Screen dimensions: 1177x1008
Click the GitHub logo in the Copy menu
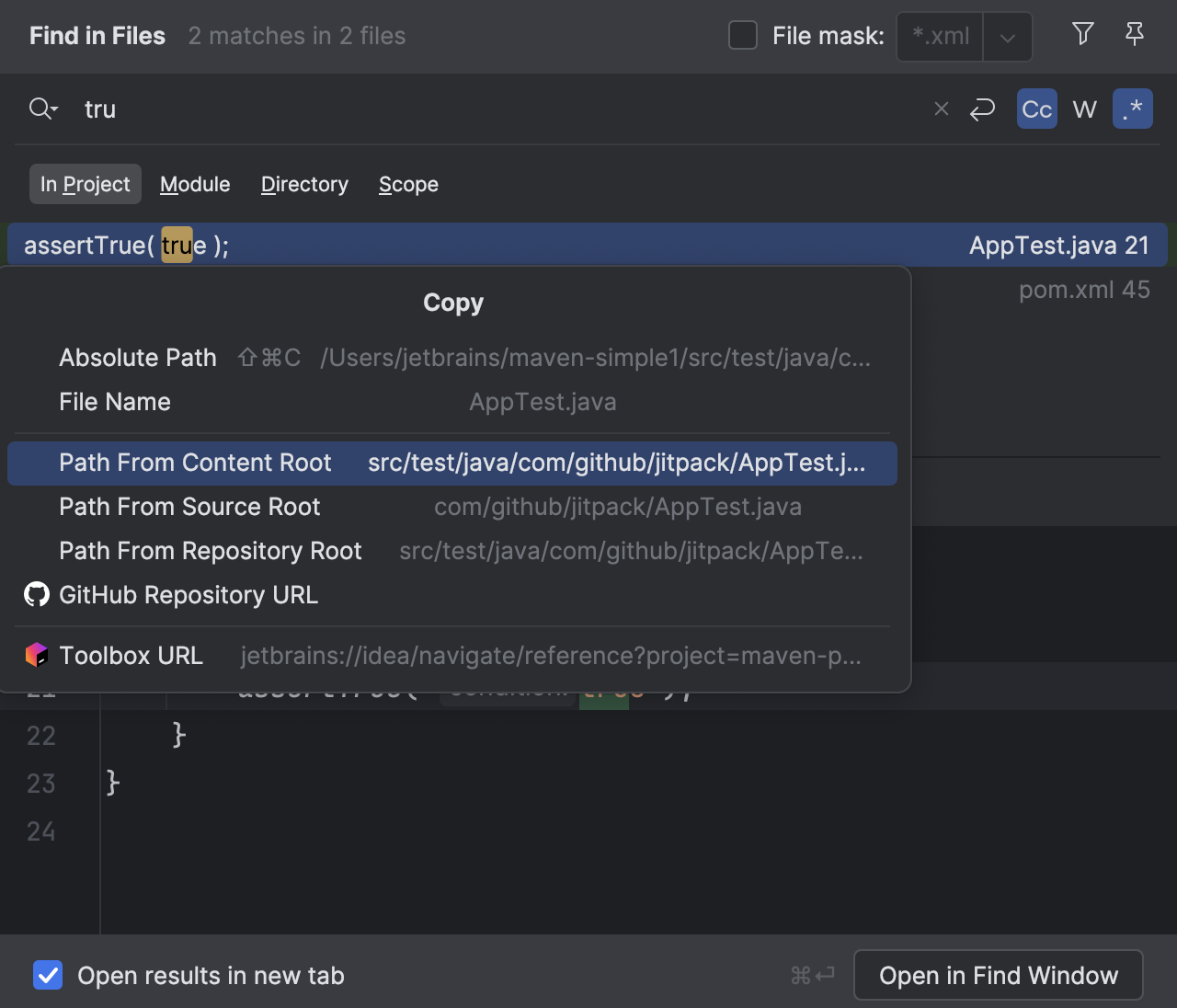coord(35,594)
